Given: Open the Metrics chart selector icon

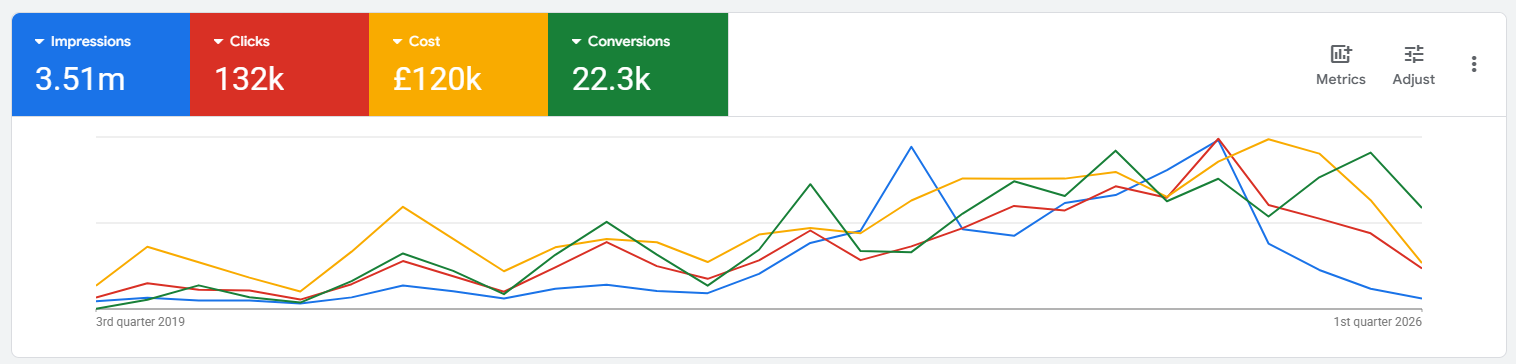Looking at the screenshot, I should [1340, 54].
